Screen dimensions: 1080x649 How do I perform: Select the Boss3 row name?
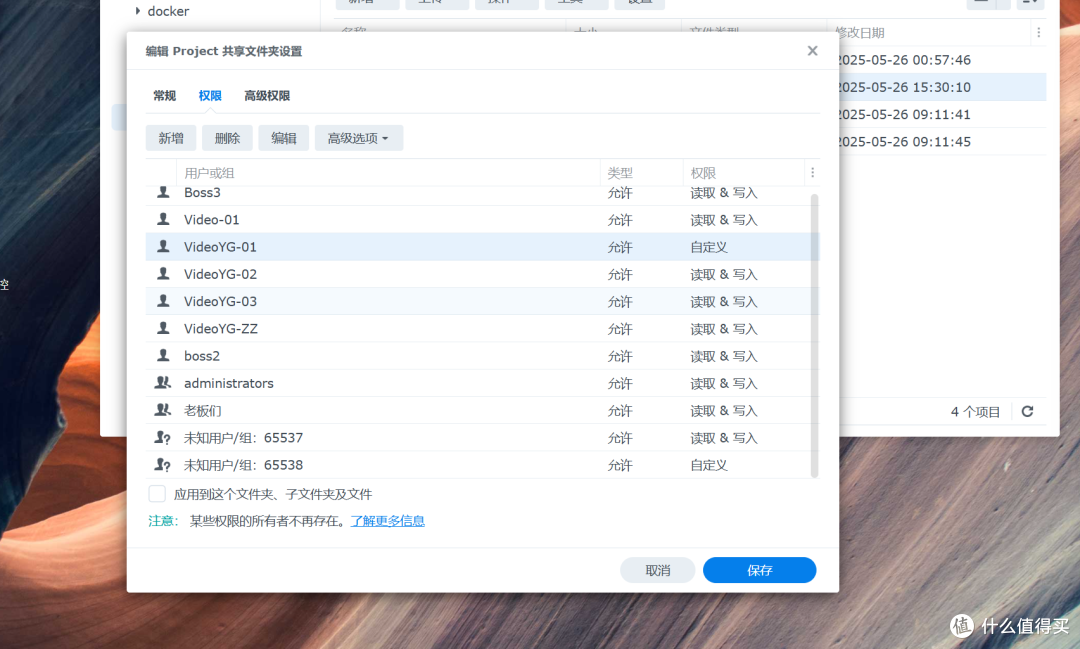tap(202, 192)
